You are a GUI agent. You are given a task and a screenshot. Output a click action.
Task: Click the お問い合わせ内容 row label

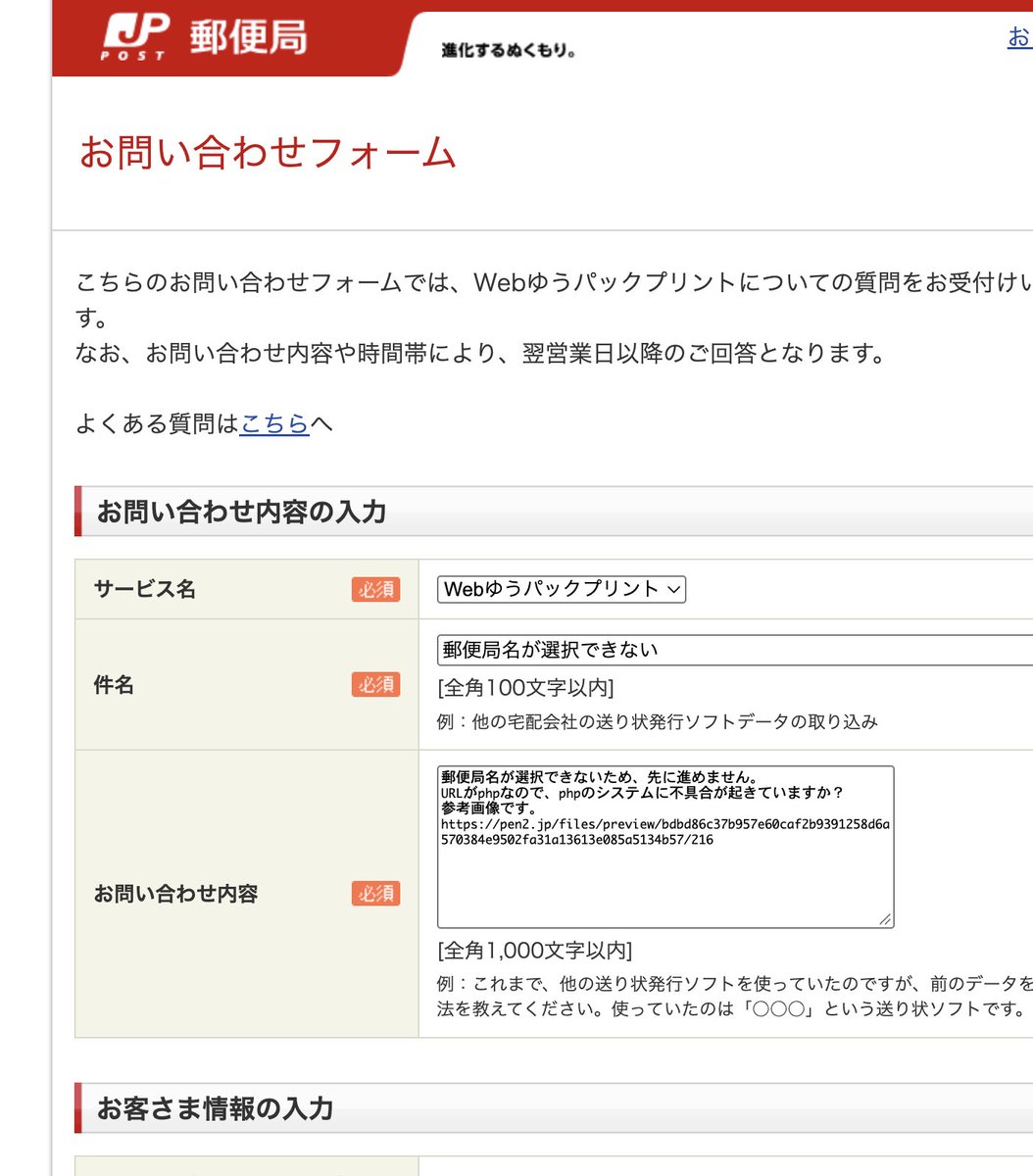tap(175, 894)
